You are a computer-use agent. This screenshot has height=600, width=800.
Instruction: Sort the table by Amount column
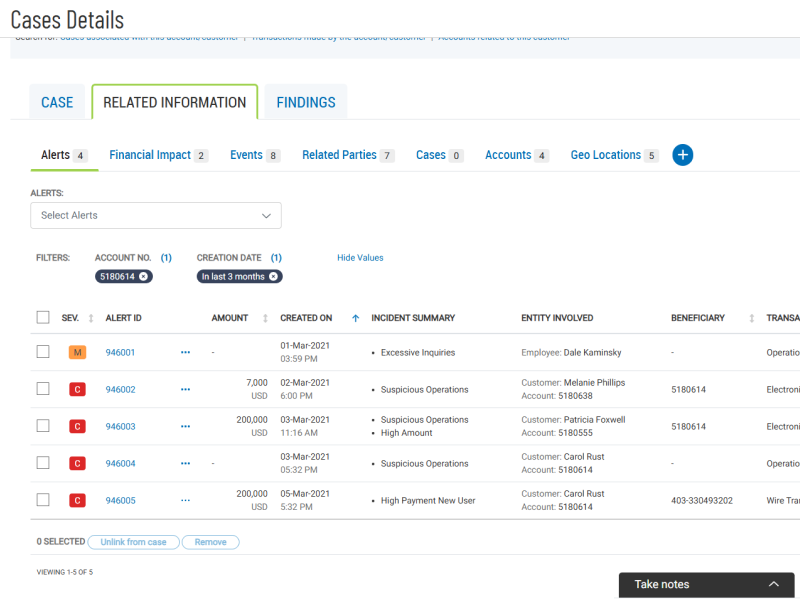point(265,318)
